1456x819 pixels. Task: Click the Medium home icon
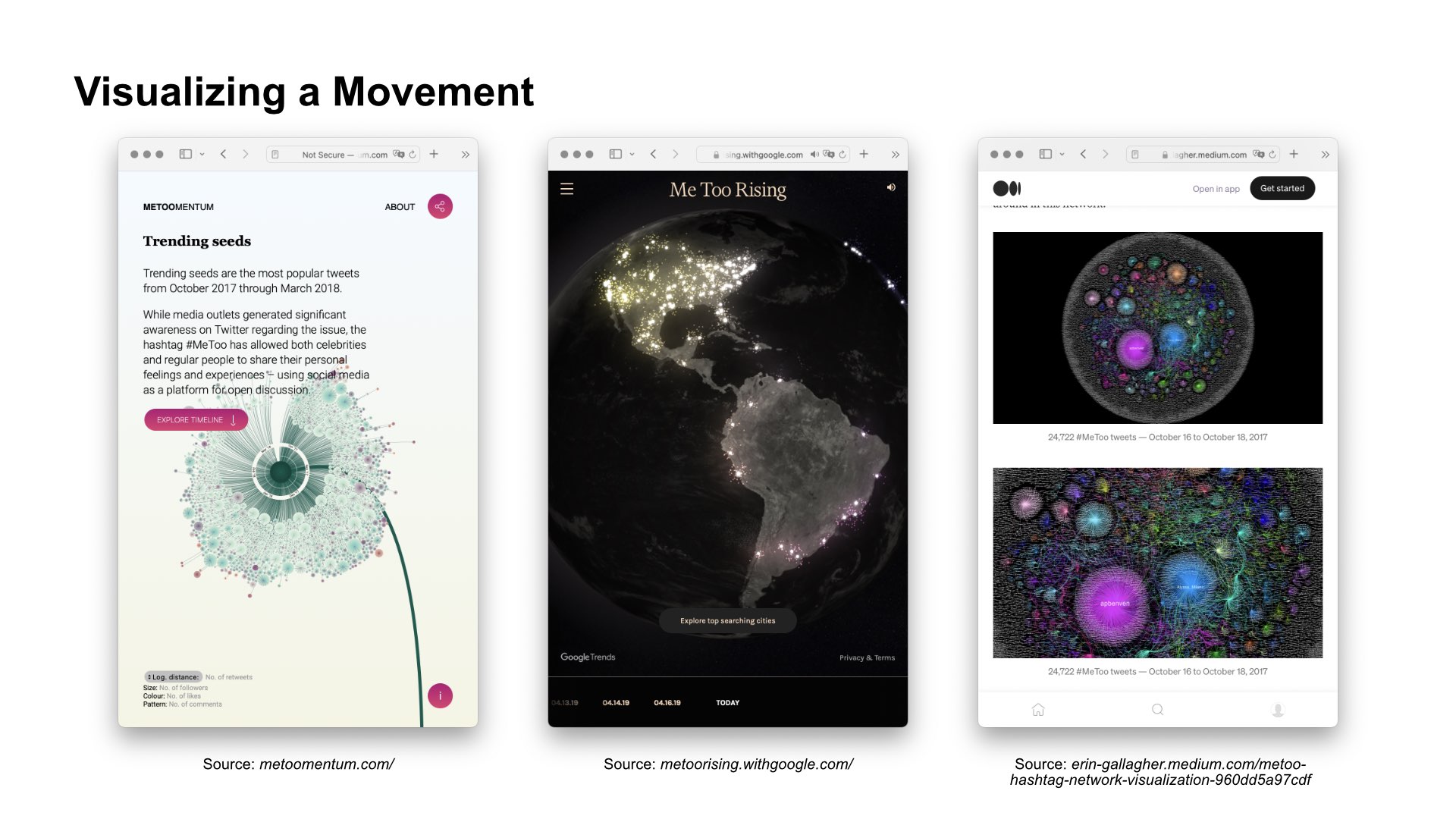point(1038,710)
